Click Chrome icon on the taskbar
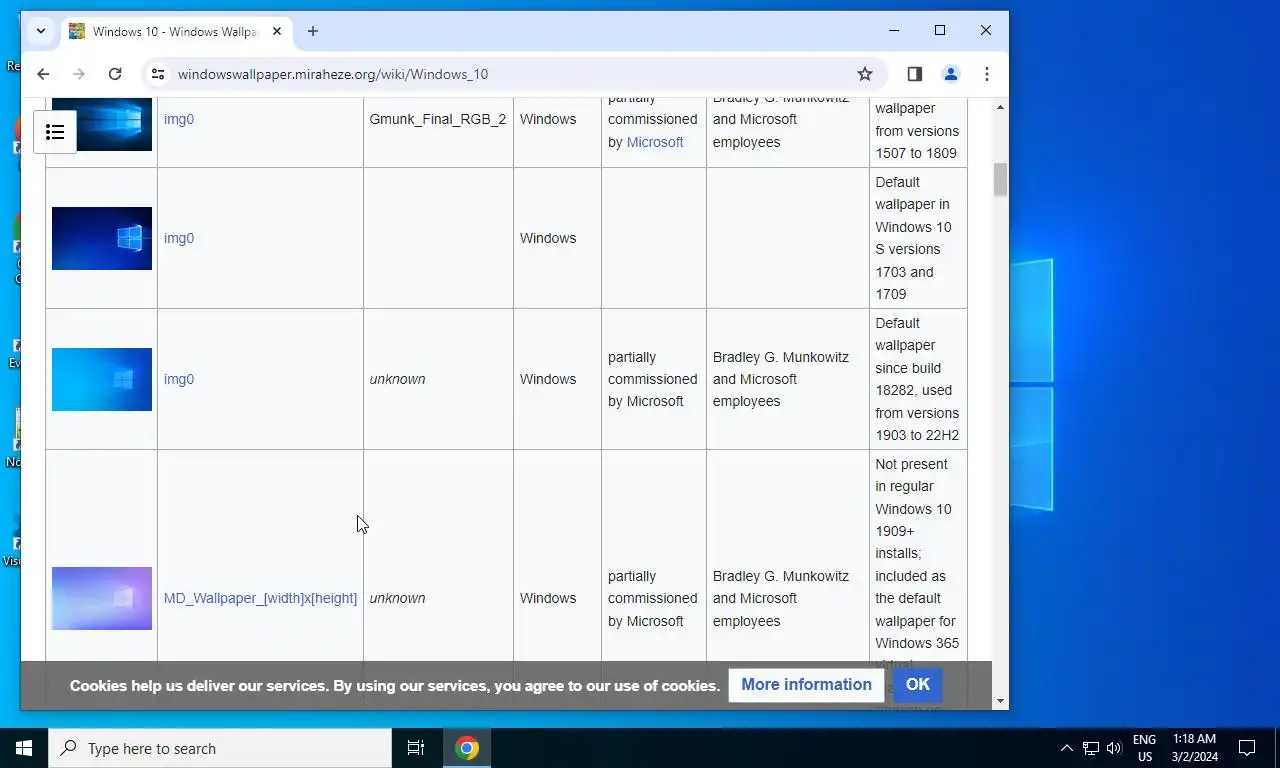 click(467, 748)
